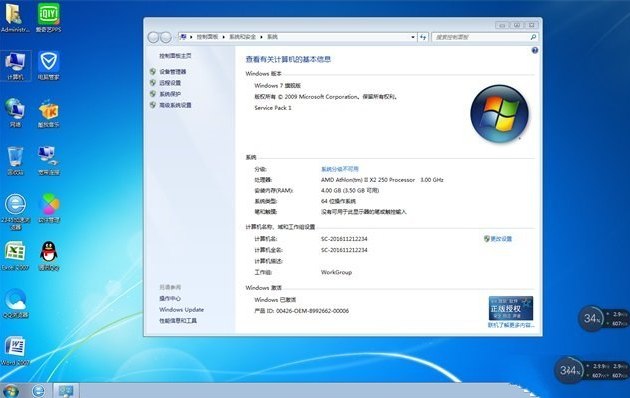The height and width of the screenshot is (398, 630).
Task: Click the 计算机全名 value SC-201611212234
Action: click(x=344, y=250)
